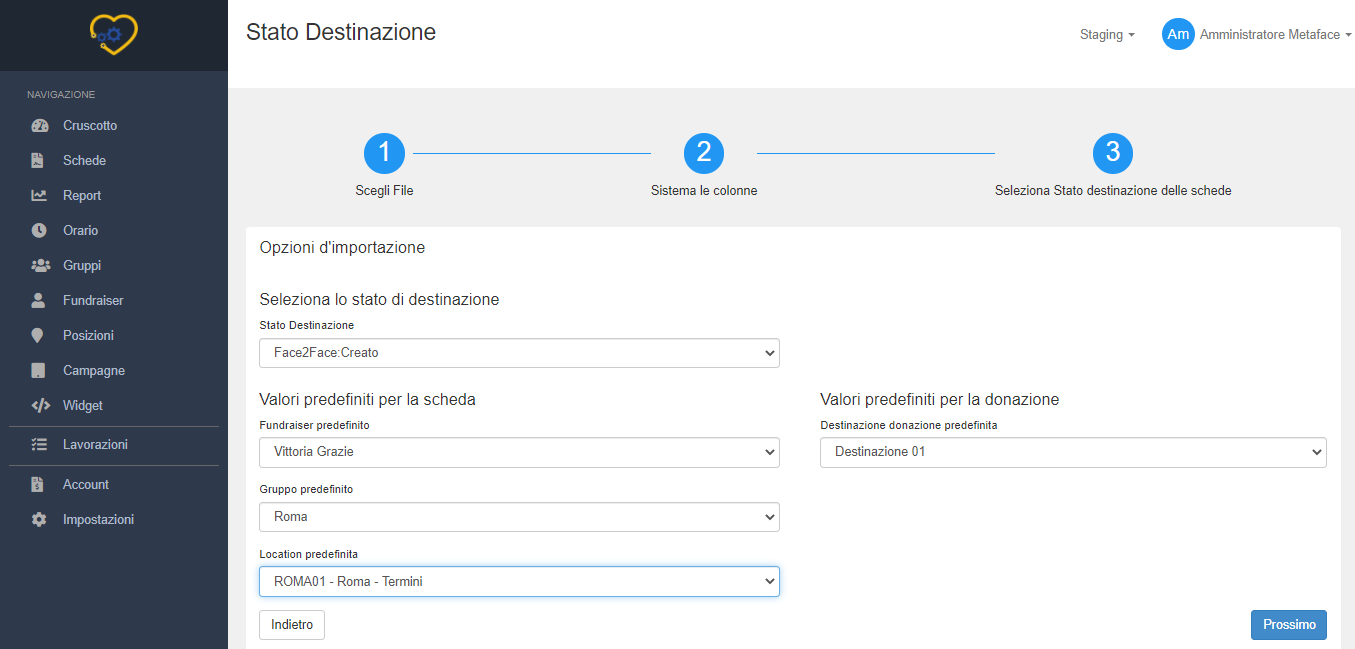This screenshot has height=649, width=1355.
Task: Click the Indietro button
Action: tap(292, 625)
